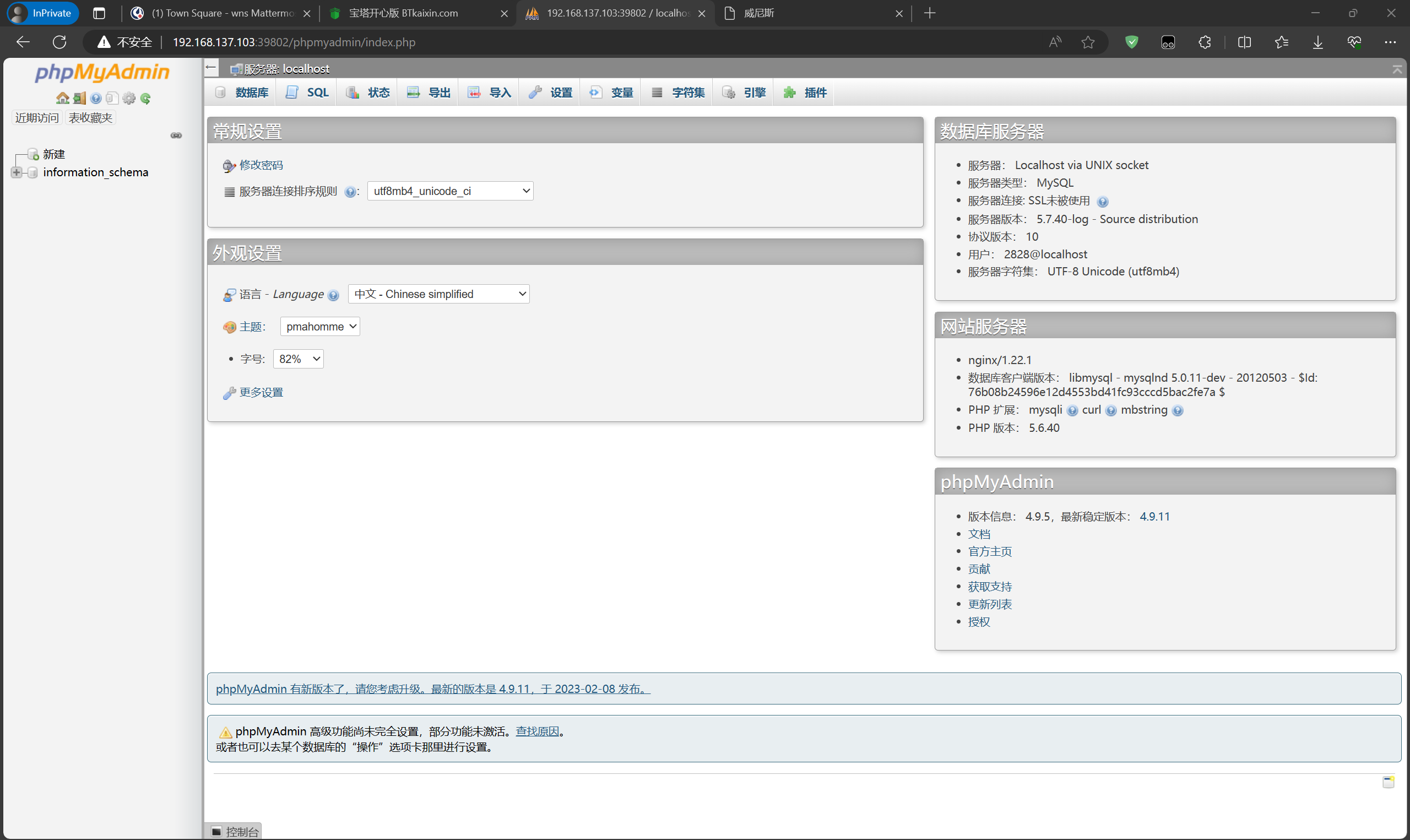Open the 控制台 console bar
This screenshot has height=840, width=1410.
pyautogui.click(x=234, y=832)
